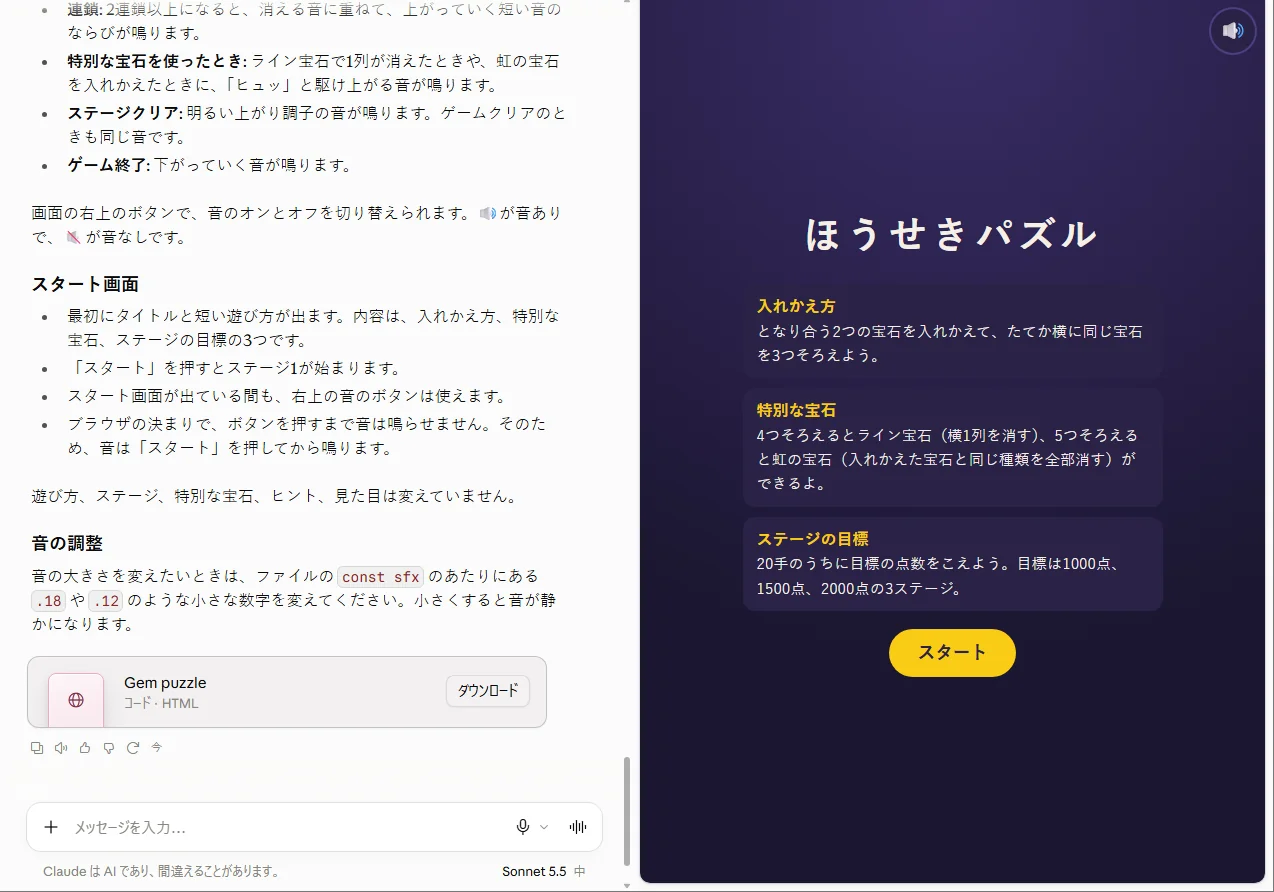Viewport: 1274px width, 892px height.
Task: Click the スタート画面 heading in the chat
Action: coord(85,283)
